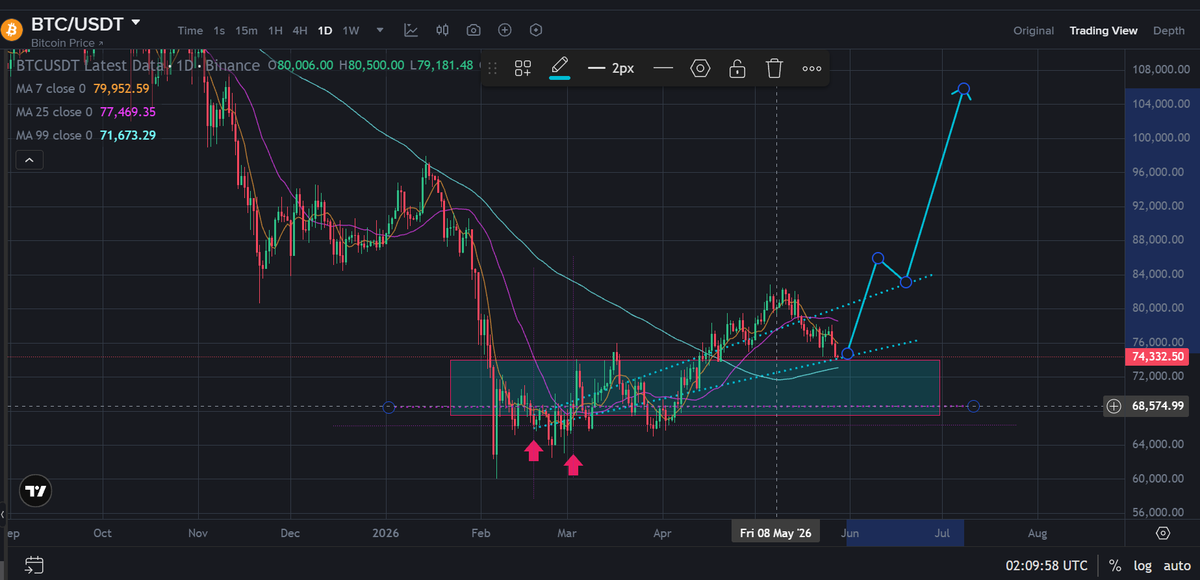The image size is (1200, 580).
Task: Open technical indicators chart icon
Action: [x=411, y=31]
